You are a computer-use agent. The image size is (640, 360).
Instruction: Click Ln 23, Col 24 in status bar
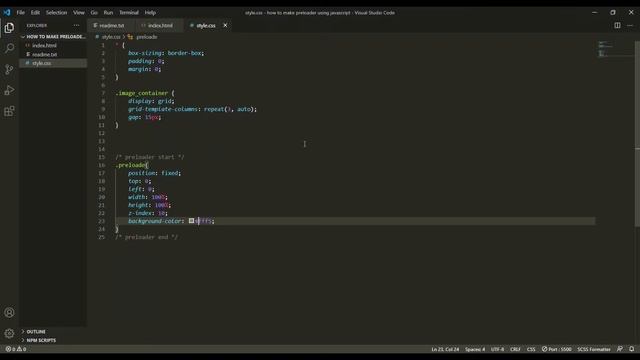(445, 349)
